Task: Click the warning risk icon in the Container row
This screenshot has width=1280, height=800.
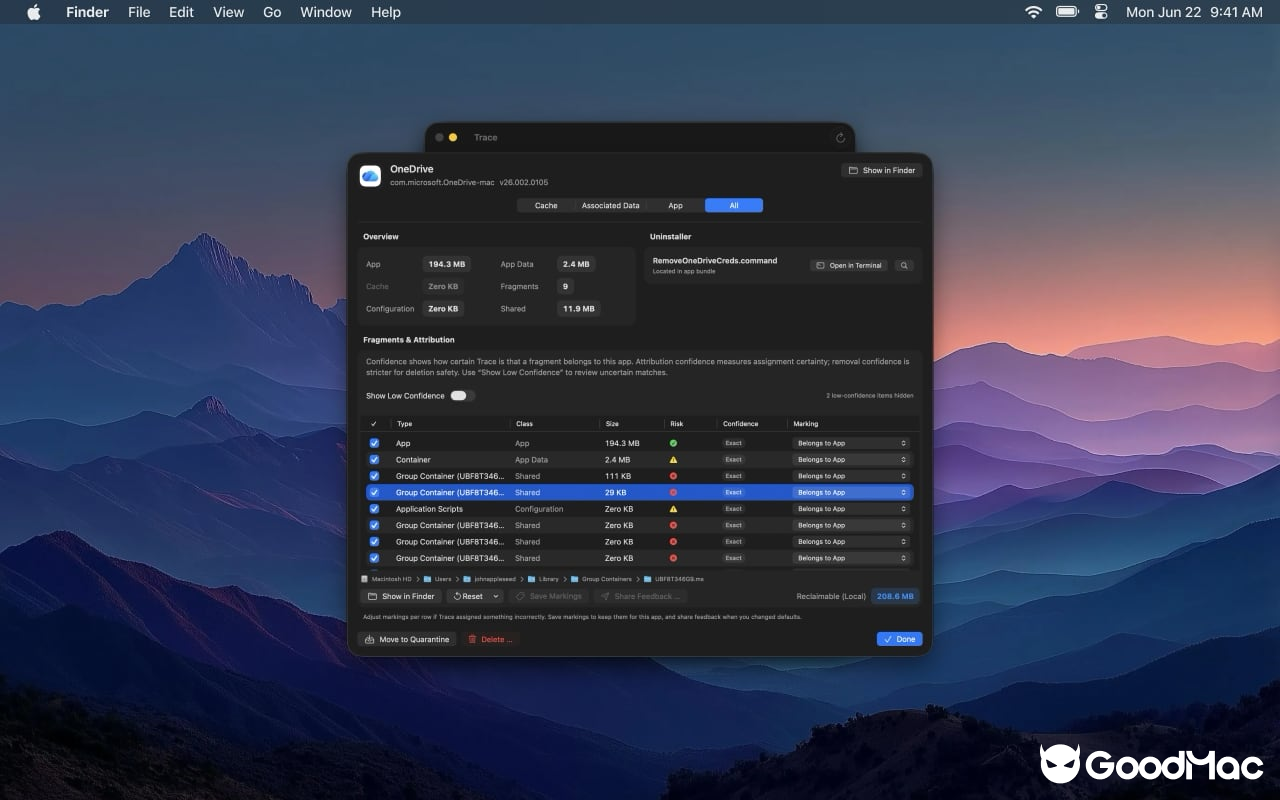Action: (673, 460)
